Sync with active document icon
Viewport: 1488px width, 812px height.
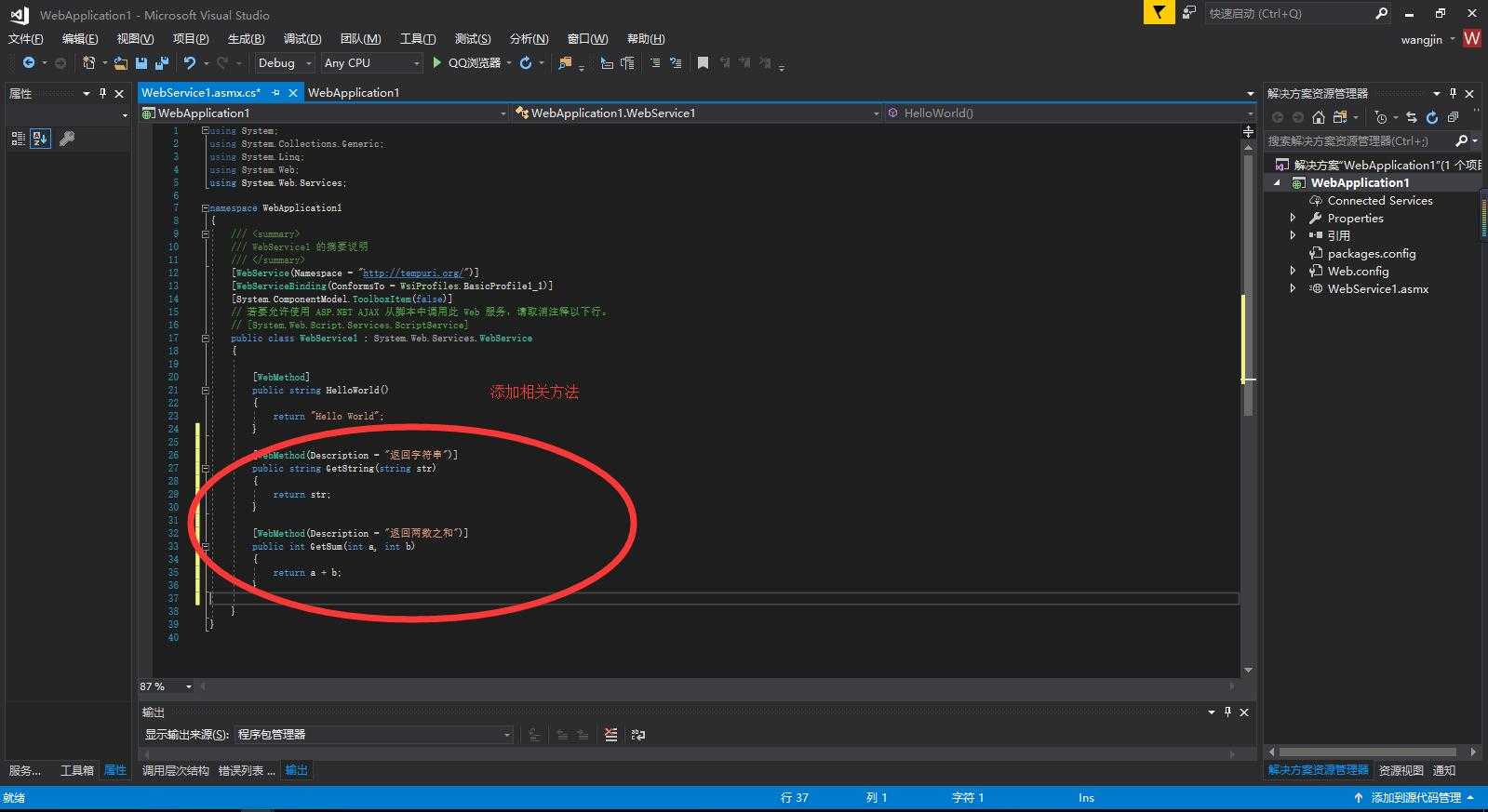click(1412, 117)
